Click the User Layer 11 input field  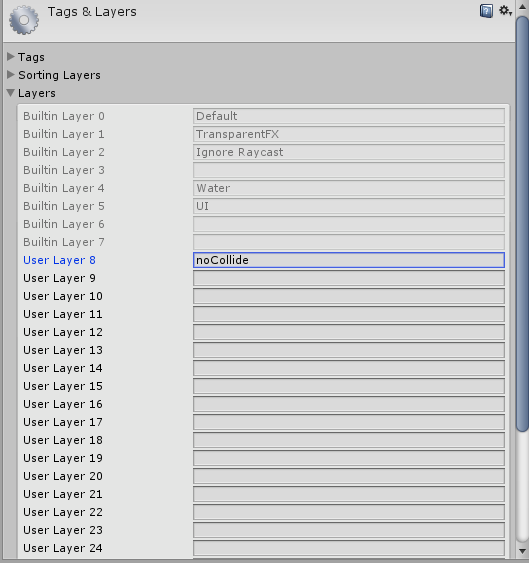[349, 314]
